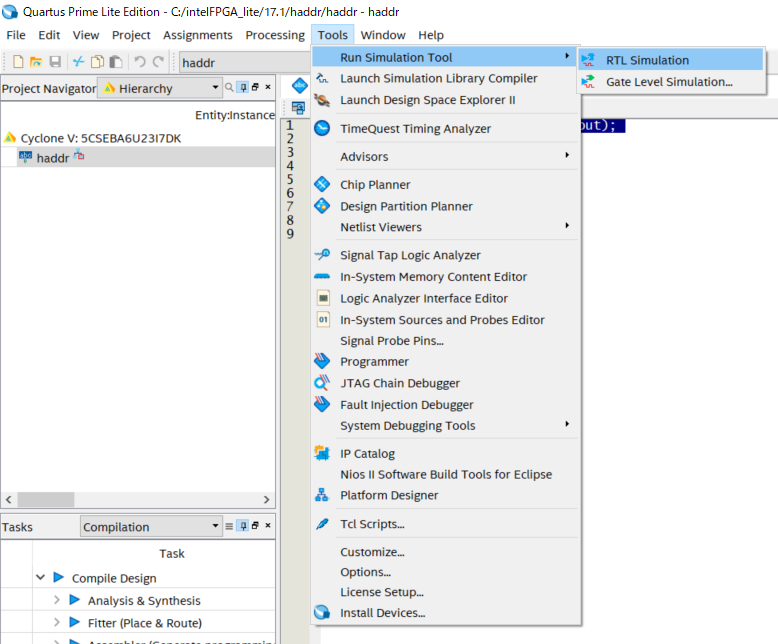This screenshot has width=778, height=644.
Task: Float the Project Navigator panel
Action: (255, 87)
